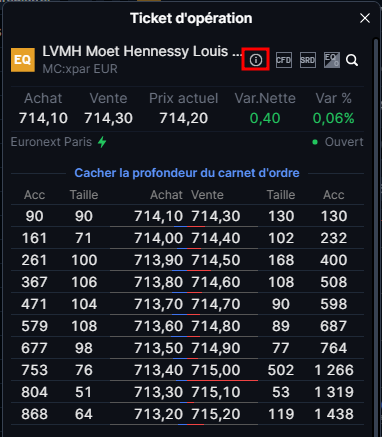Click the EQ options icon beside SRD
This screenshot has height=437, width=382.
click(x=332, y=60)
